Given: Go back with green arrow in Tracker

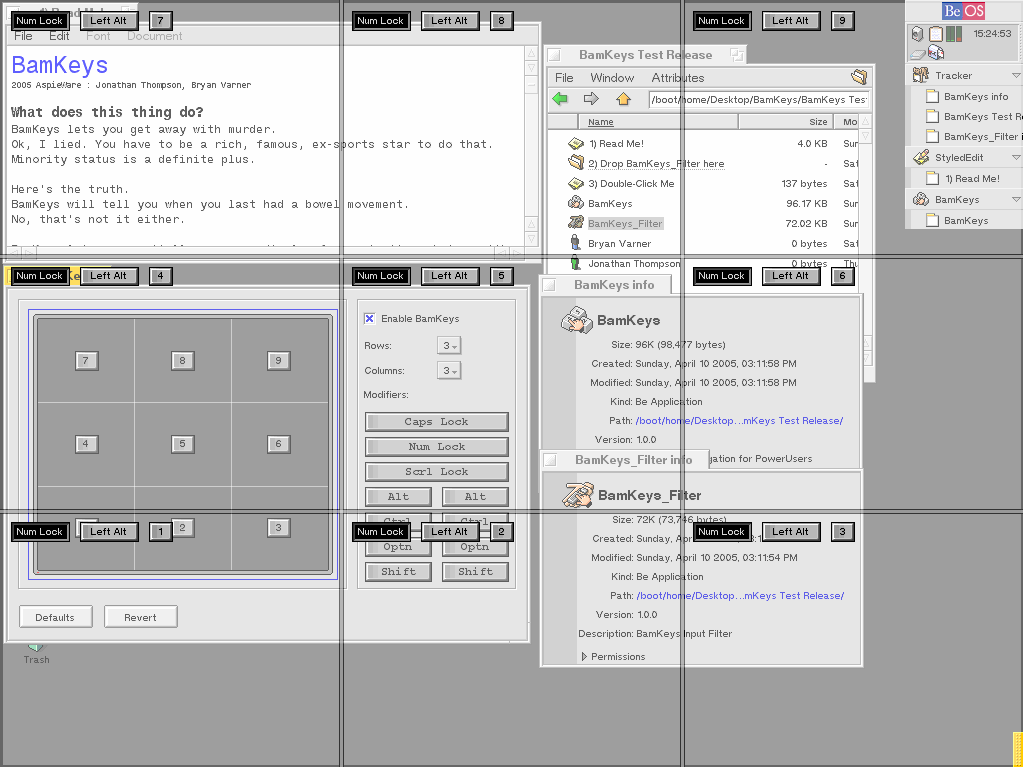Looking at the screenshot, I should [x=560, y=99].
